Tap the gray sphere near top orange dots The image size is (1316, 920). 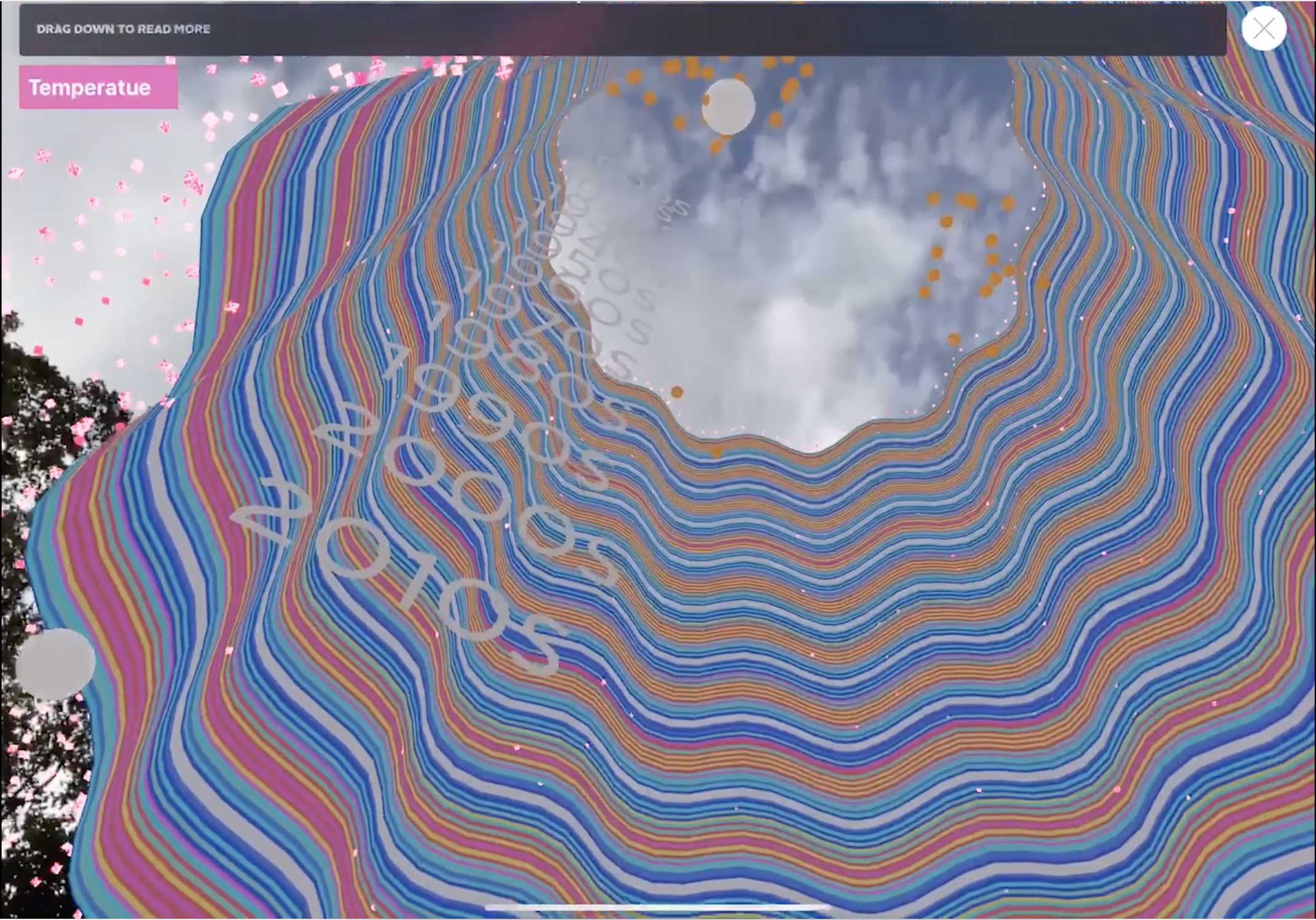[729, 107]
